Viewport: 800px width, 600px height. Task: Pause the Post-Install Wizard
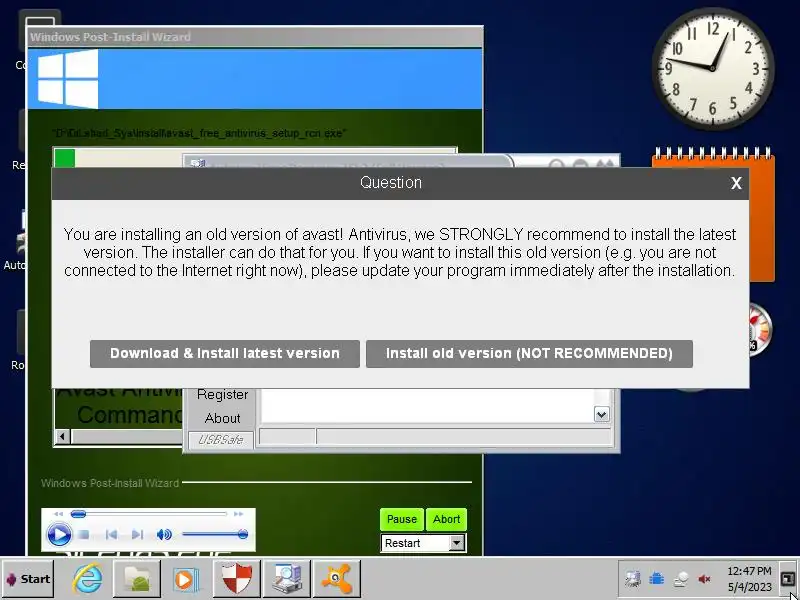402,519
